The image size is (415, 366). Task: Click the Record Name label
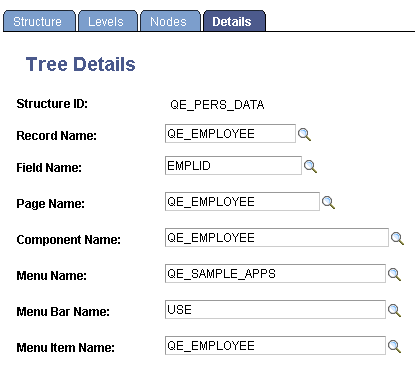point(56,136)
